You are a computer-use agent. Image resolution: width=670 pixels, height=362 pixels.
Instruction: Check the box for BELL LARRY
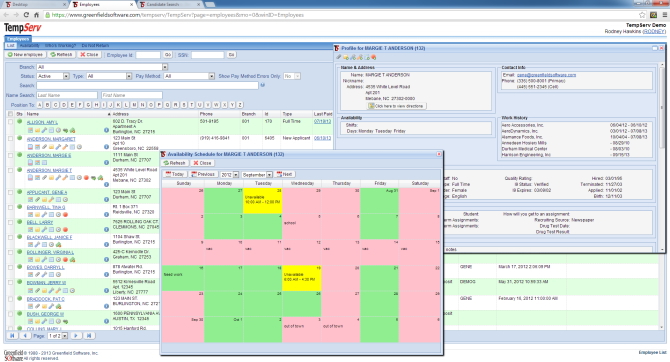[10, 222]
